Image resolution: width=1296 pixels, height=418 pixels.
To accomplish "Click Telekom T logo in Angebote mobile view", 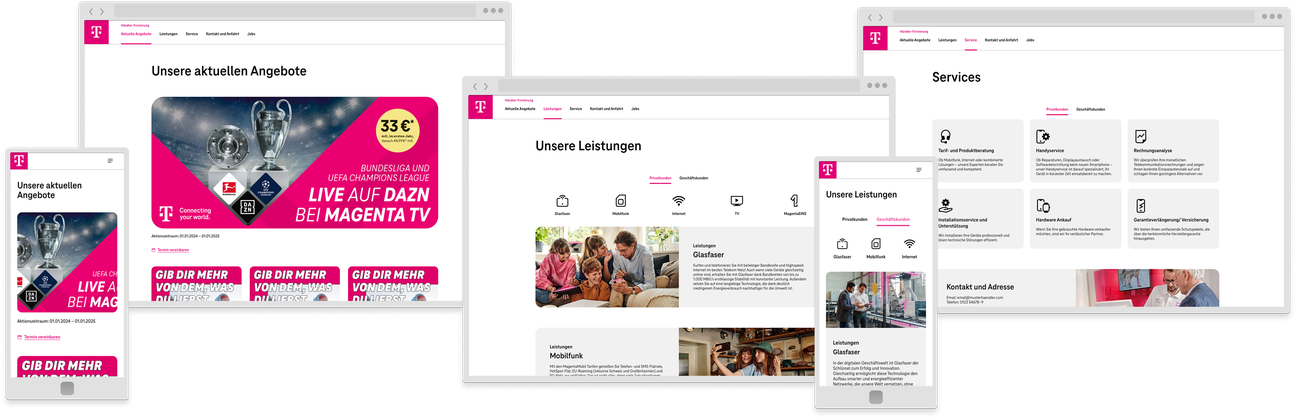I will (19, 161).
